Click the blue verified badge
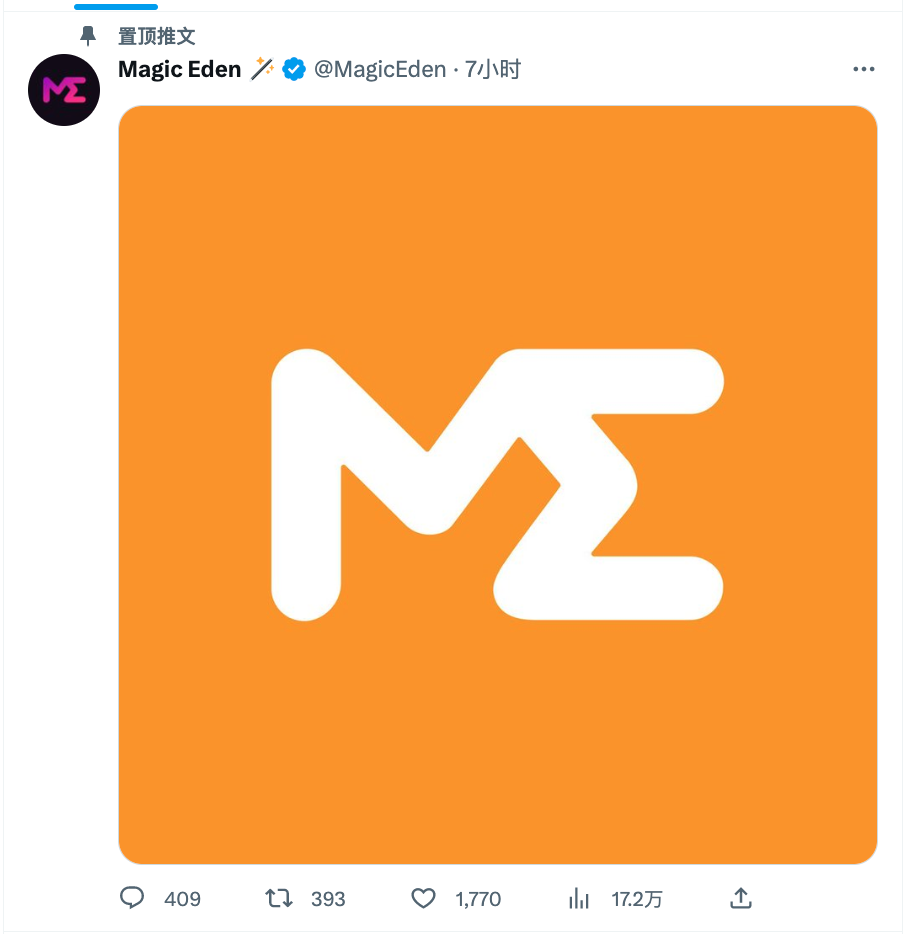This screenshot has height=934, width=924. [294, 69]
